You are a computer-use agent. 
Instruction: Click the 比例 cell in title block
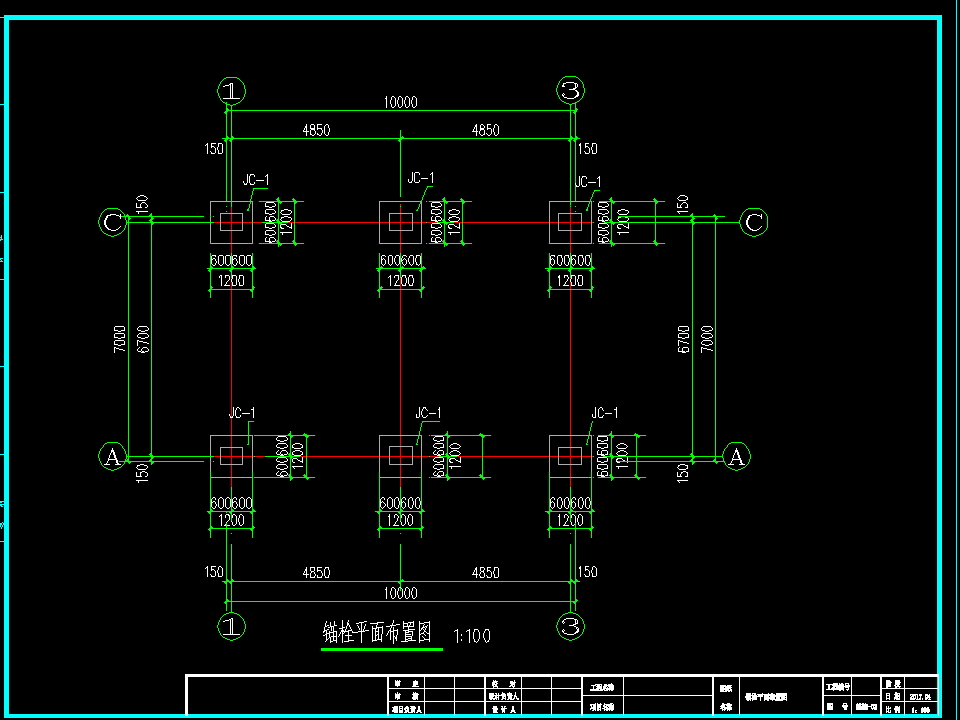tap(893, 709)
